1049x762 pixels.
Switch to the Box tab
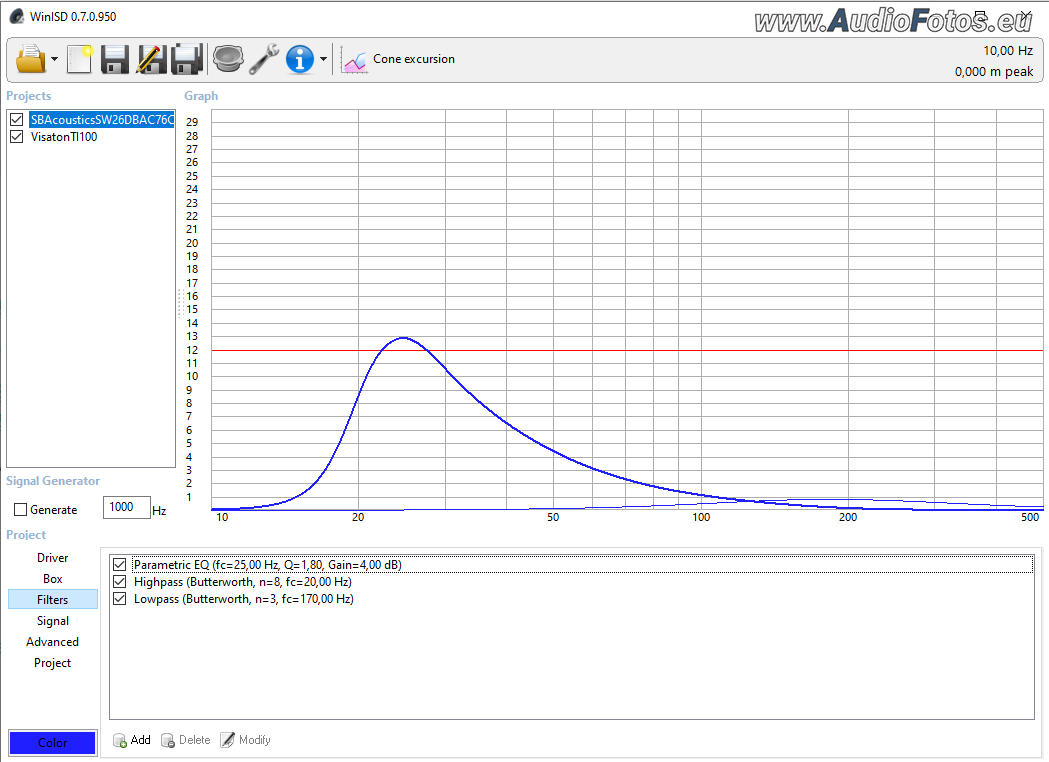(x=52, y=579)
